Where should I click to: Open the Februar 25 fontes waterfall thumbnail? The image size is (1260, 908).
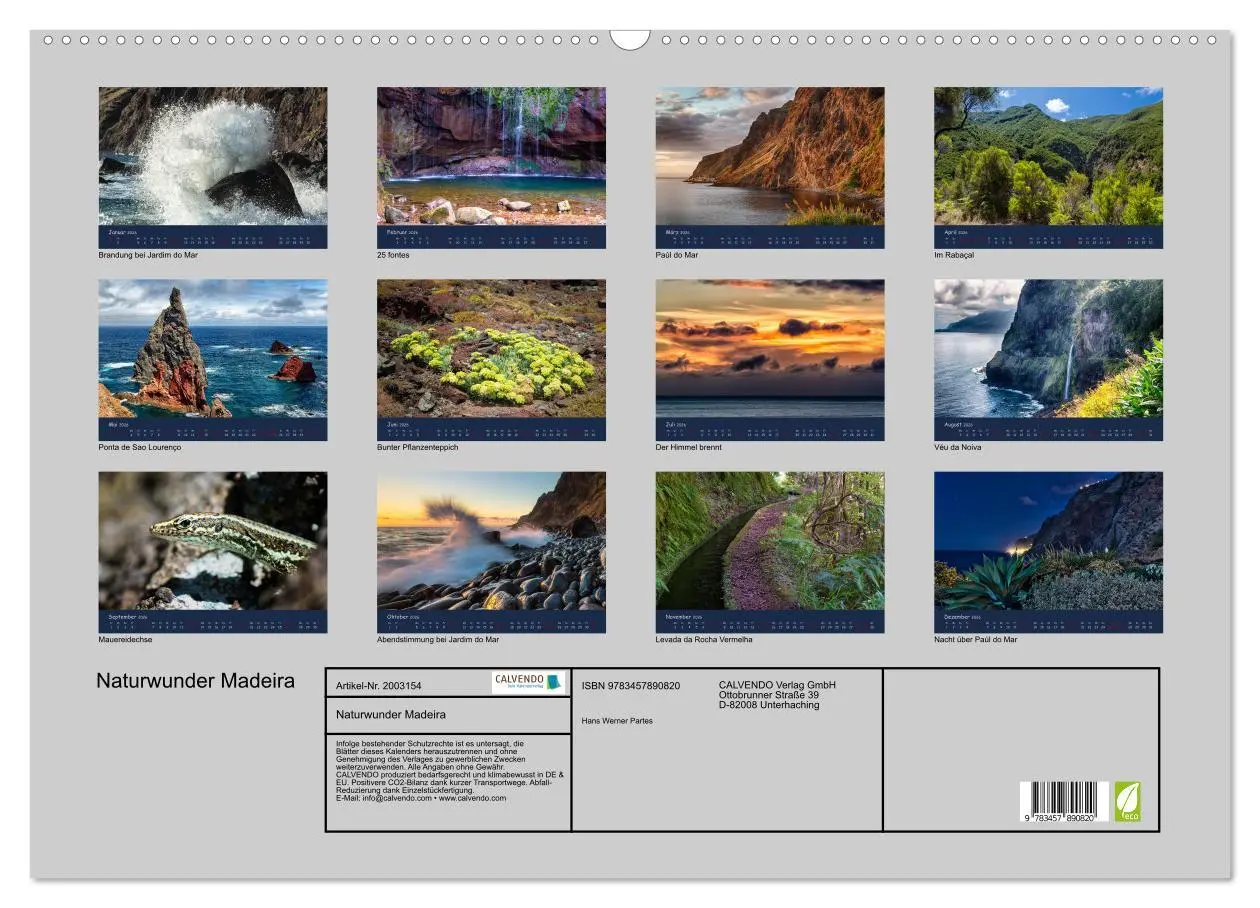click(x=490, y=155)
